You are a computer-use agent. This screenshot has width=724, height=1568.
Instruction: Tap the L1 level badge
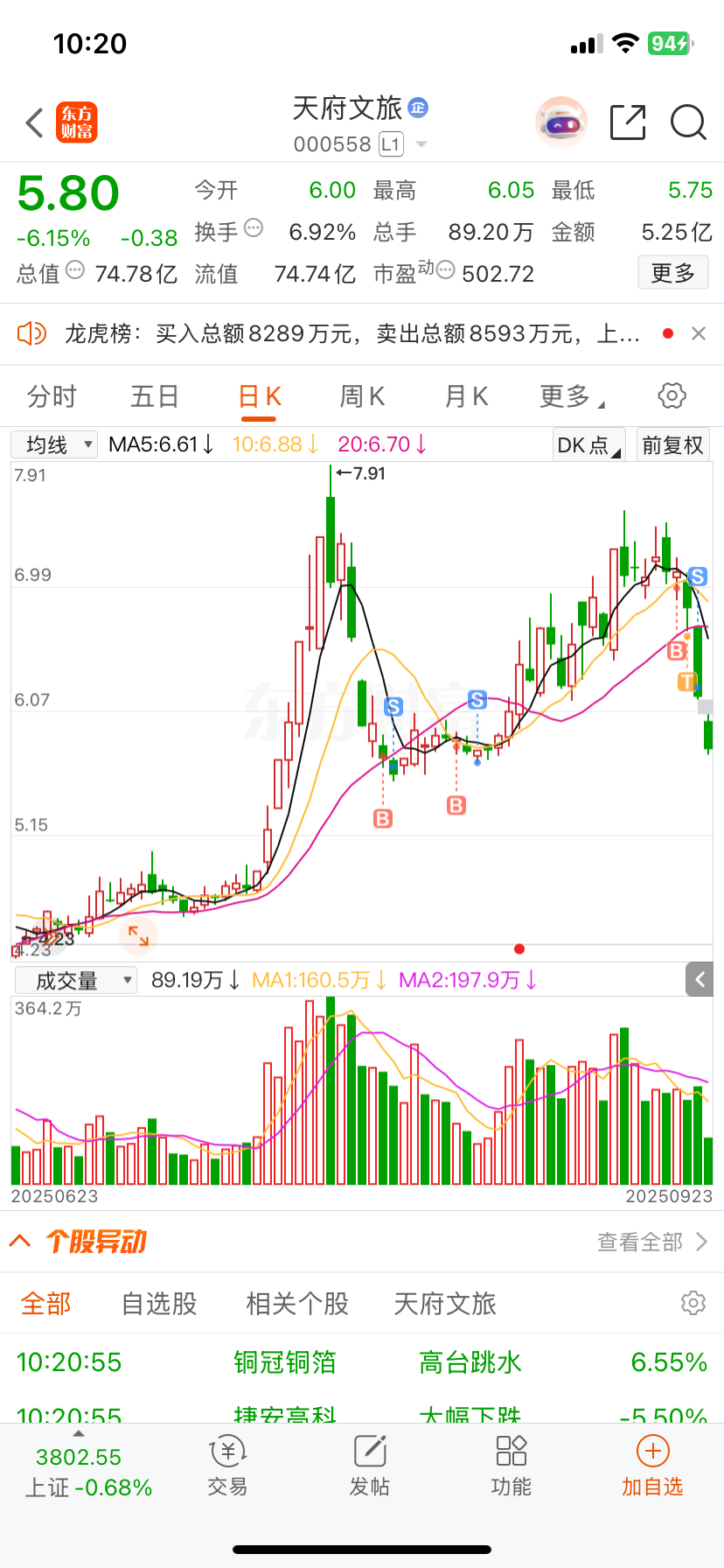pos(391,144)
